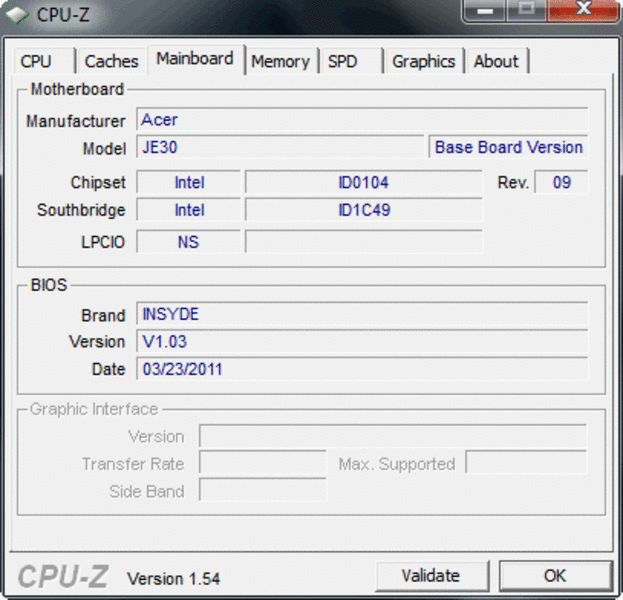Click the Transfer Rate field
This screenshot has height=600, width=623.
(x=263, y=462)
